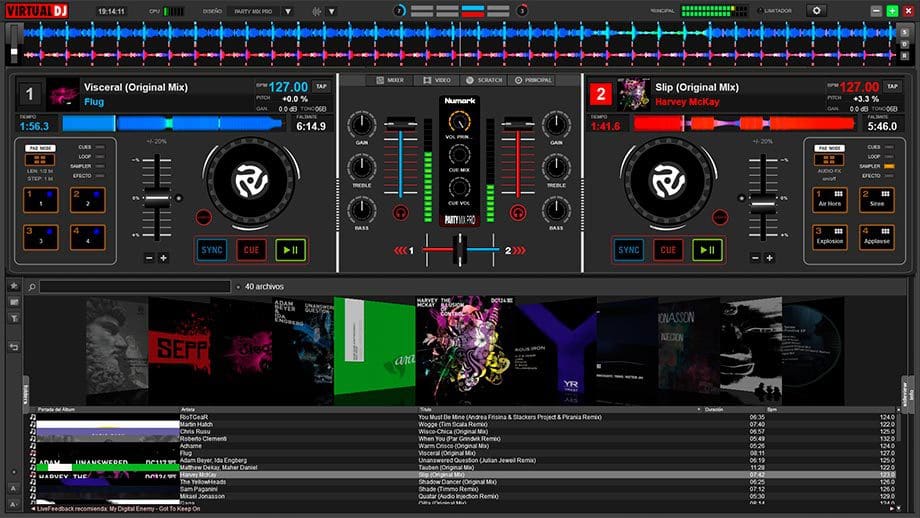This screenshot has height=518, width=920.
Task: Toggle deck 2 headphone cue icon in mixer
Action: (518, 212)
